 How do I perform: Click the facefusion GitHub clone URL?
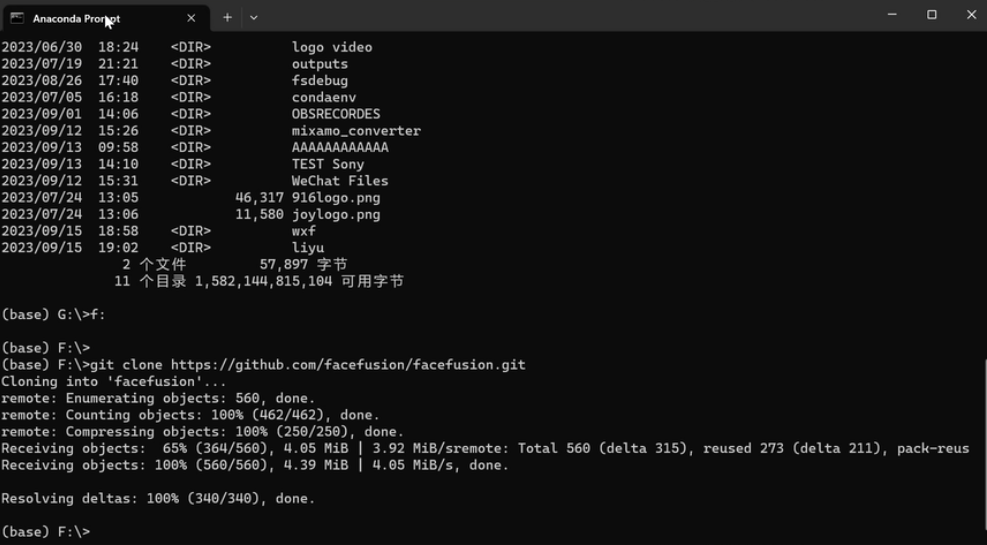coord(348,365)
